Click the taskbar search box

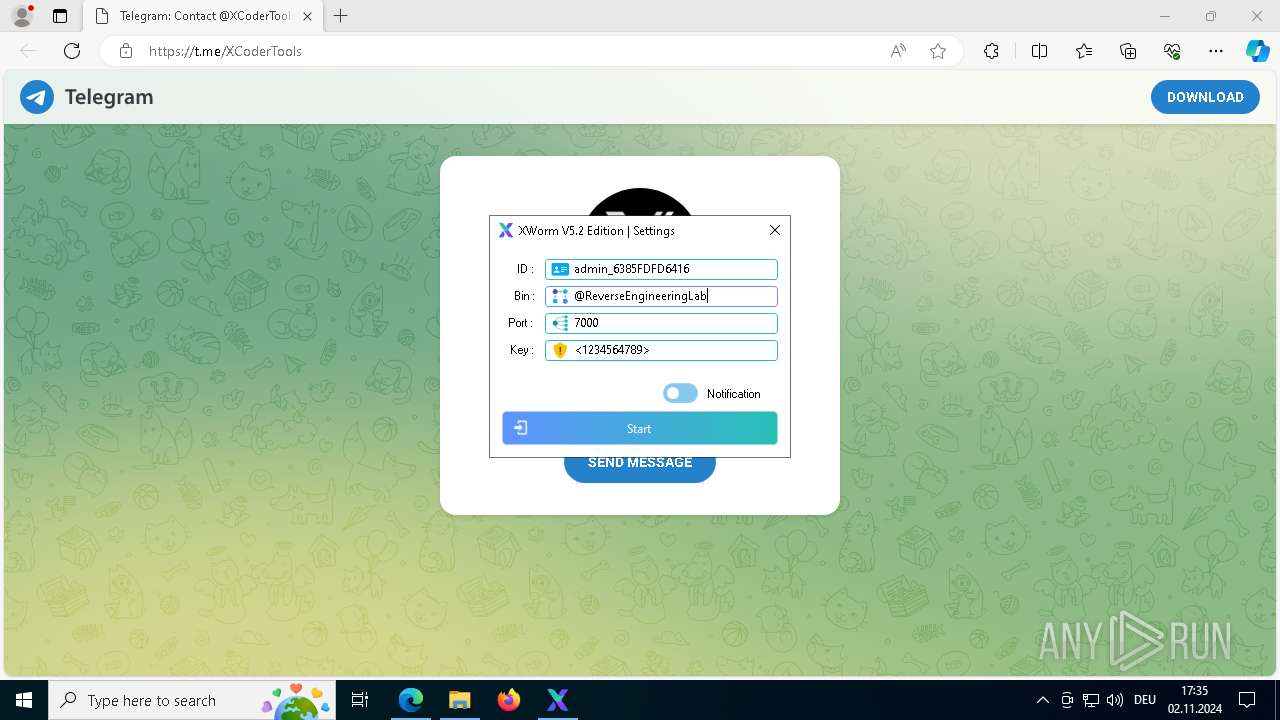(x=192, y=700)
